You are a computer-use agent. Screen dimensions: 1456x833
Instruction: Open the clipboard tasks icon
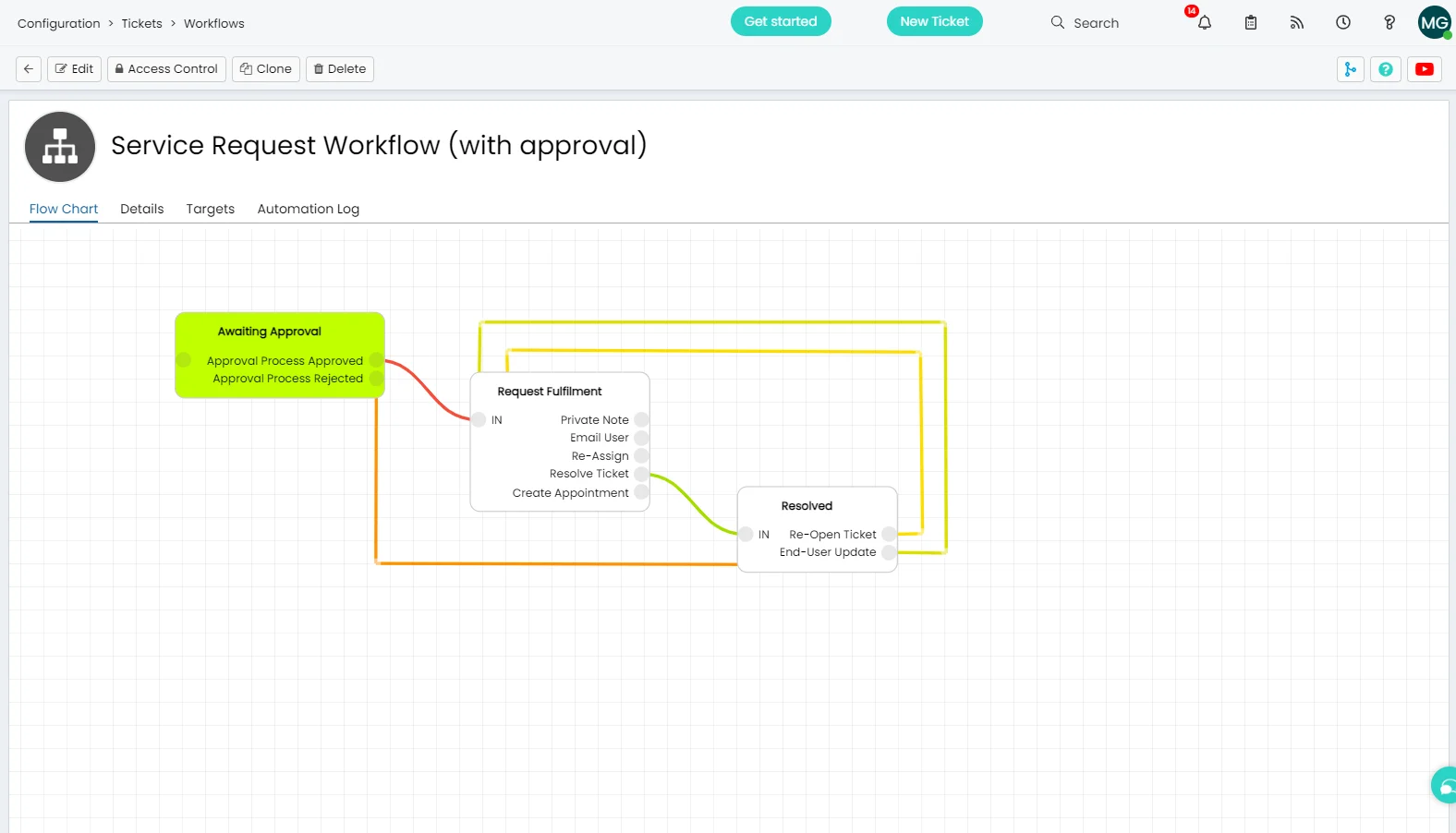tap(1251, 23)
